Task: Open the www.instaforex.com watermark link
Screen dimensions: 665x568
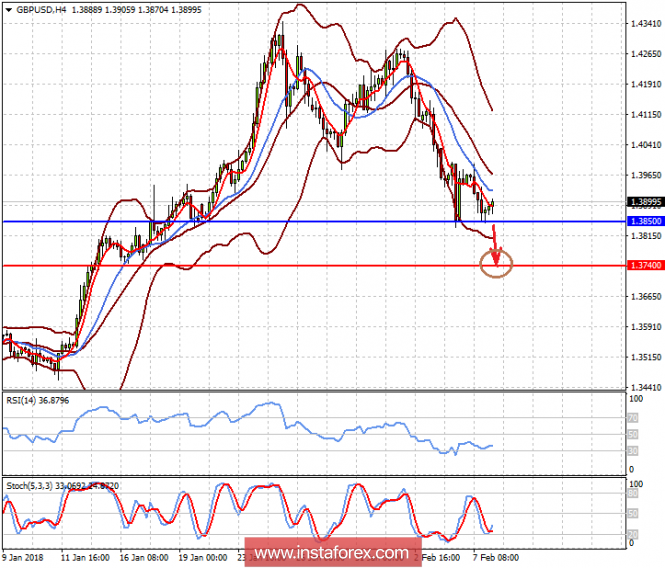Action: click(x=331, y=553)
